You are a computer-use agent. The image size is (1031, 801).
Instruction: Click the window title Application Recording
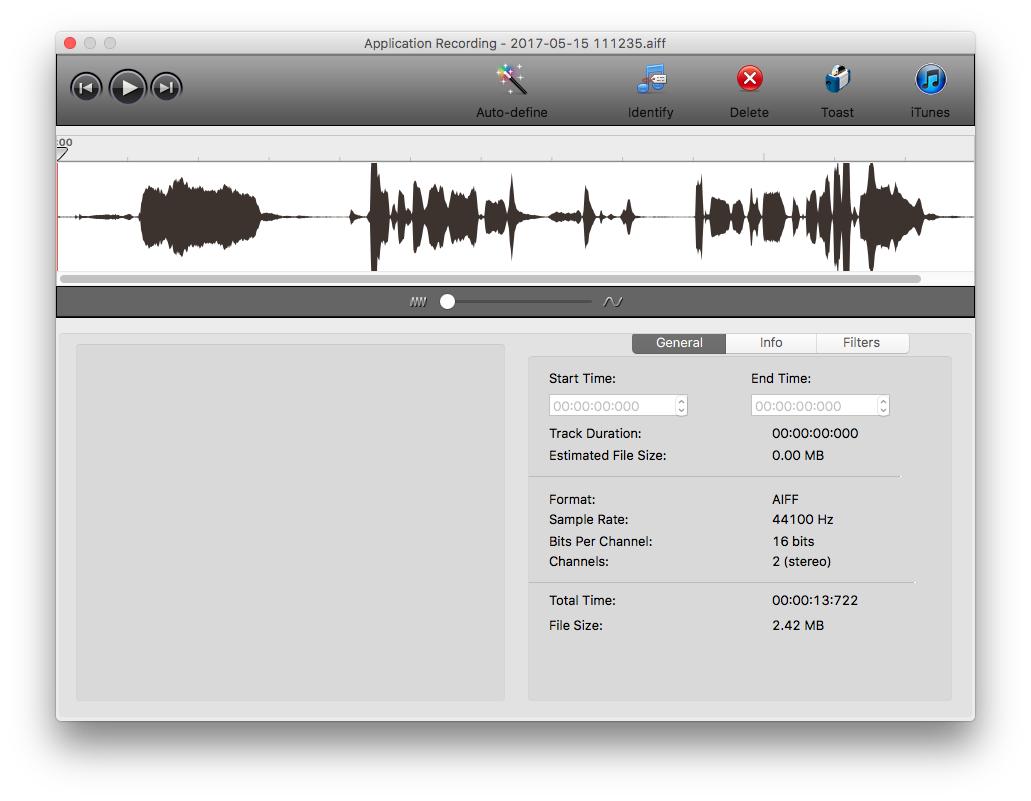[515, 43]
